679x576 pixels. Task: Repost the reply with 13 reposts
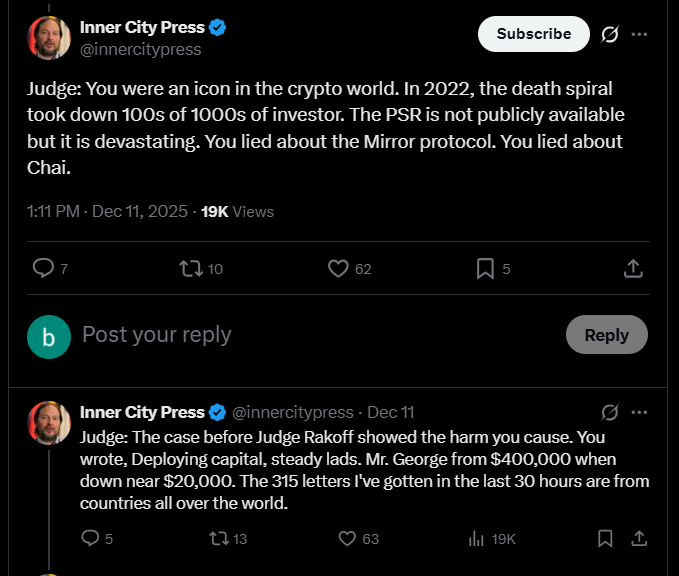[x=216, y=538]
